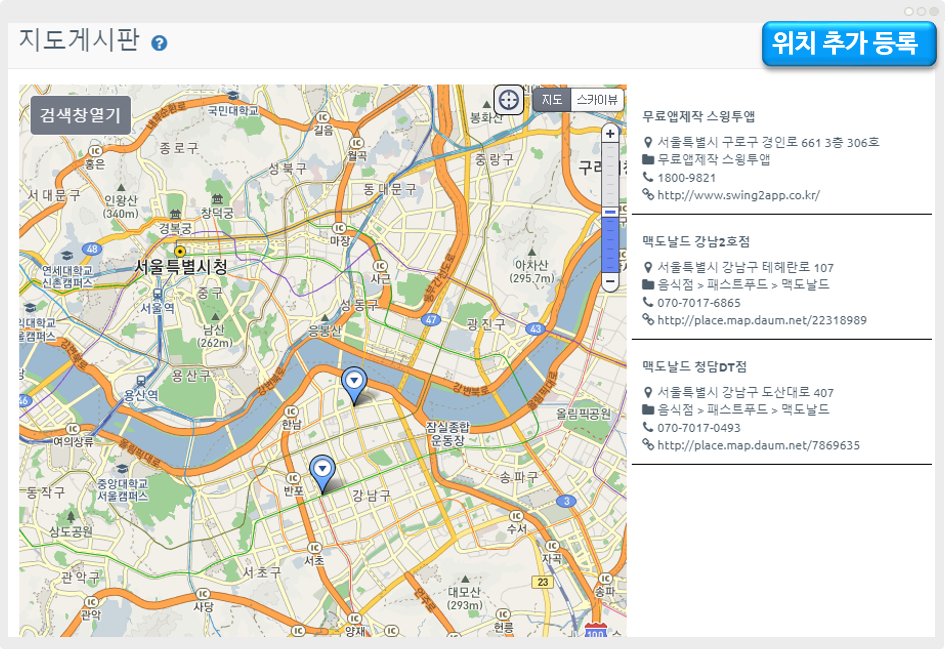Select the 무료앱제작 스윙투앱 list title
This screenshot has height=649, width=946.
pyautogui.click(x=699, y=117)
